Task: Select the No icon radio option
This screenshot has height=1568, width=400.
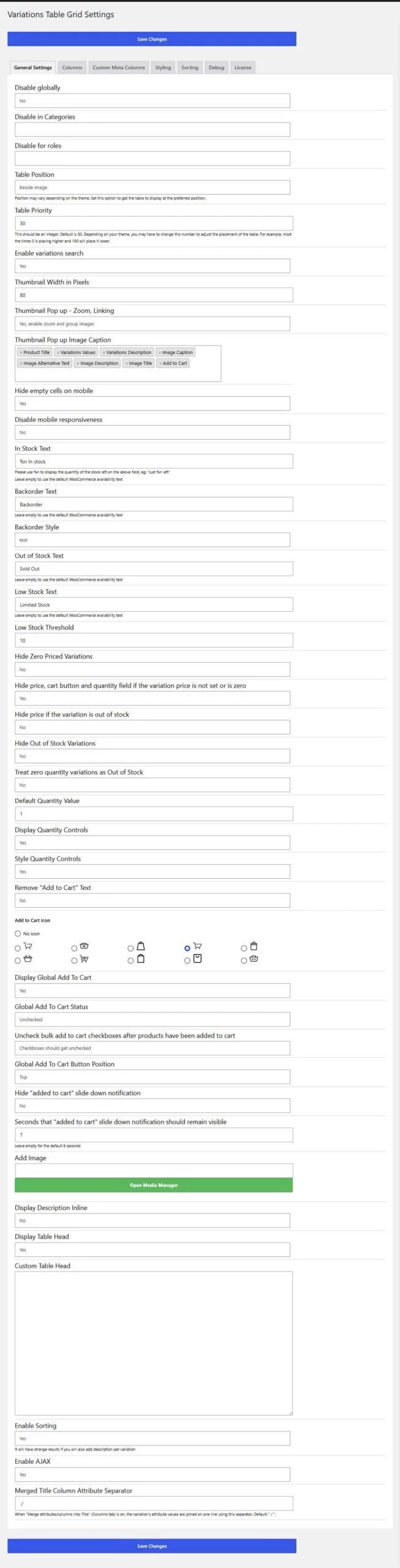Action: pos(18,933)
